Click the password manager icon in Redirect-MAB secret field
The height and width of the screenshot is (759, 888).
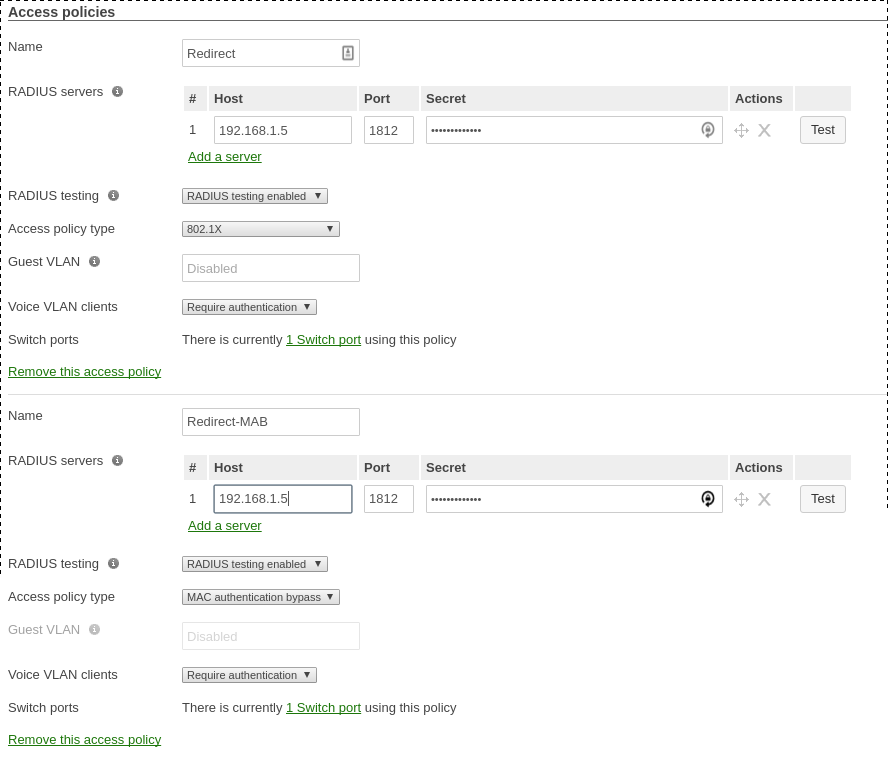coord(708,499)
